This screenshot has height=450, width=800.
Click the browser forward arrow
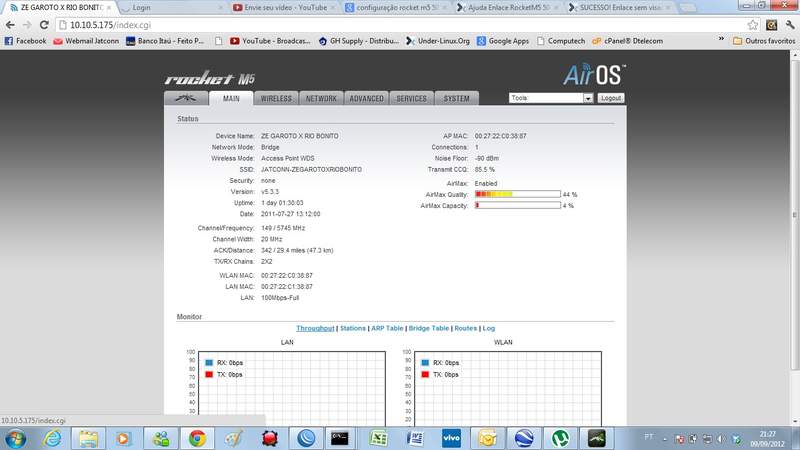click(27, 24)
